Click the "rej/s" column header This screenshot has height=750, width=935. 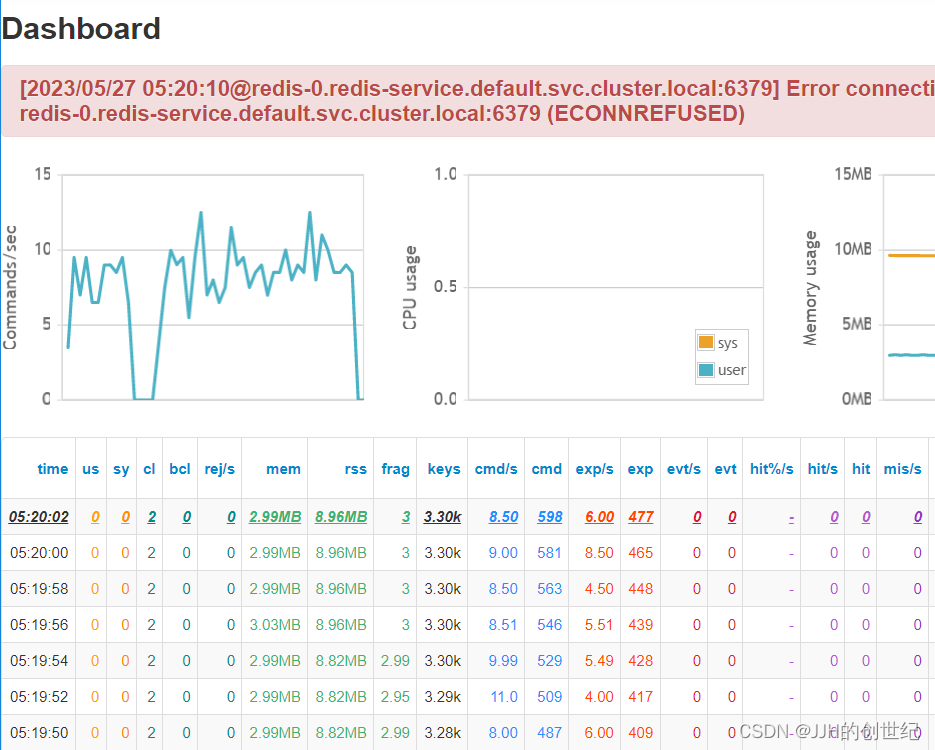(x=219, y=468)
